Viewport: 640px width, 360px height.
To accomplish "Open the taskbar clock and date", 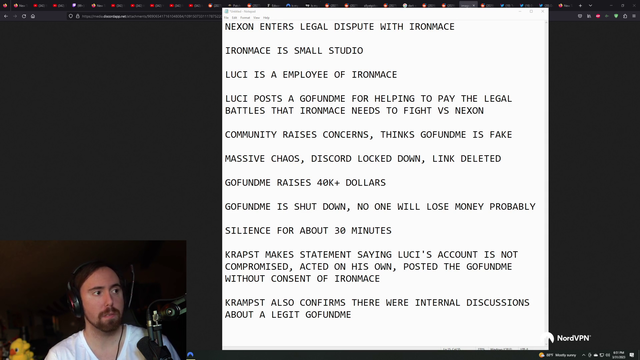I will [x=618, y=355].
